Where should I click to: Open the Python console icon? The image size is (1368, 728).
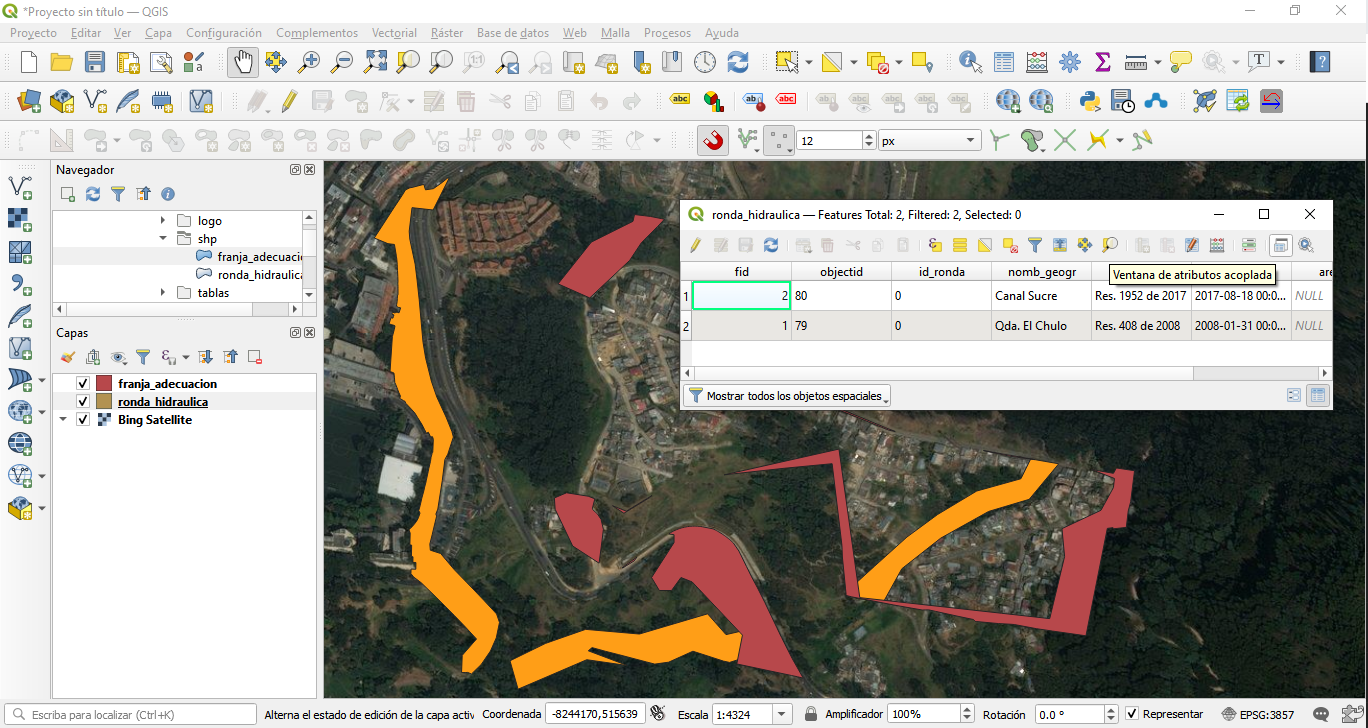click(1091, 101)
